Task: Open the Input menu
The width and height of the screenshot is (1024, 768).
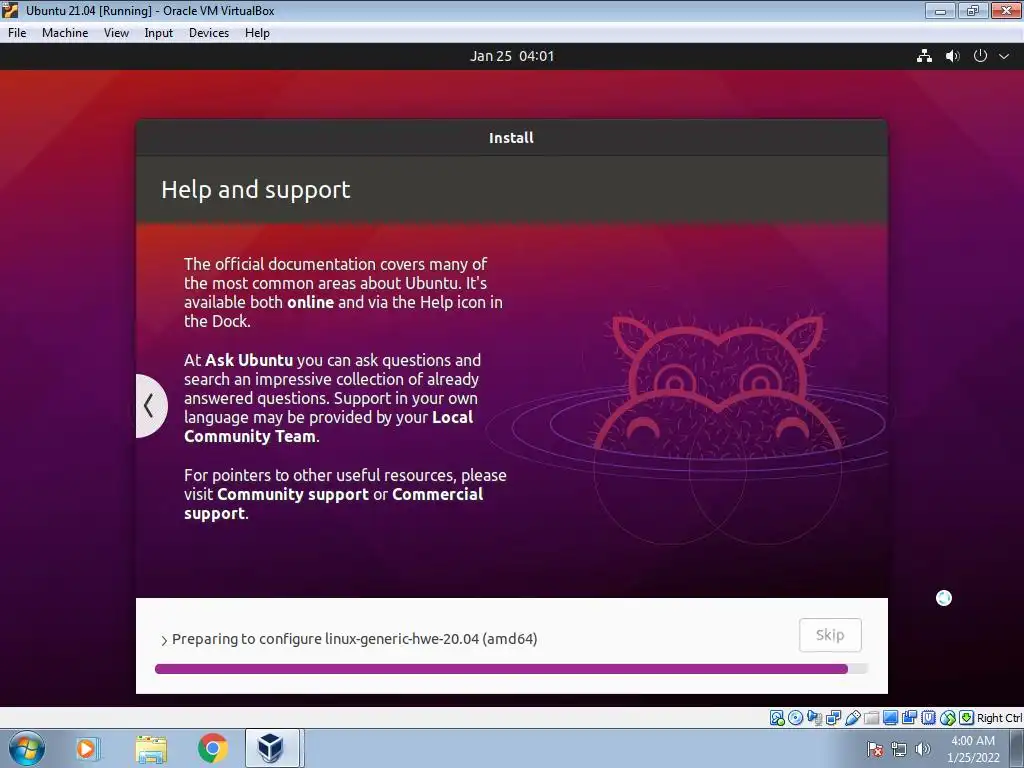Action: 159,33
